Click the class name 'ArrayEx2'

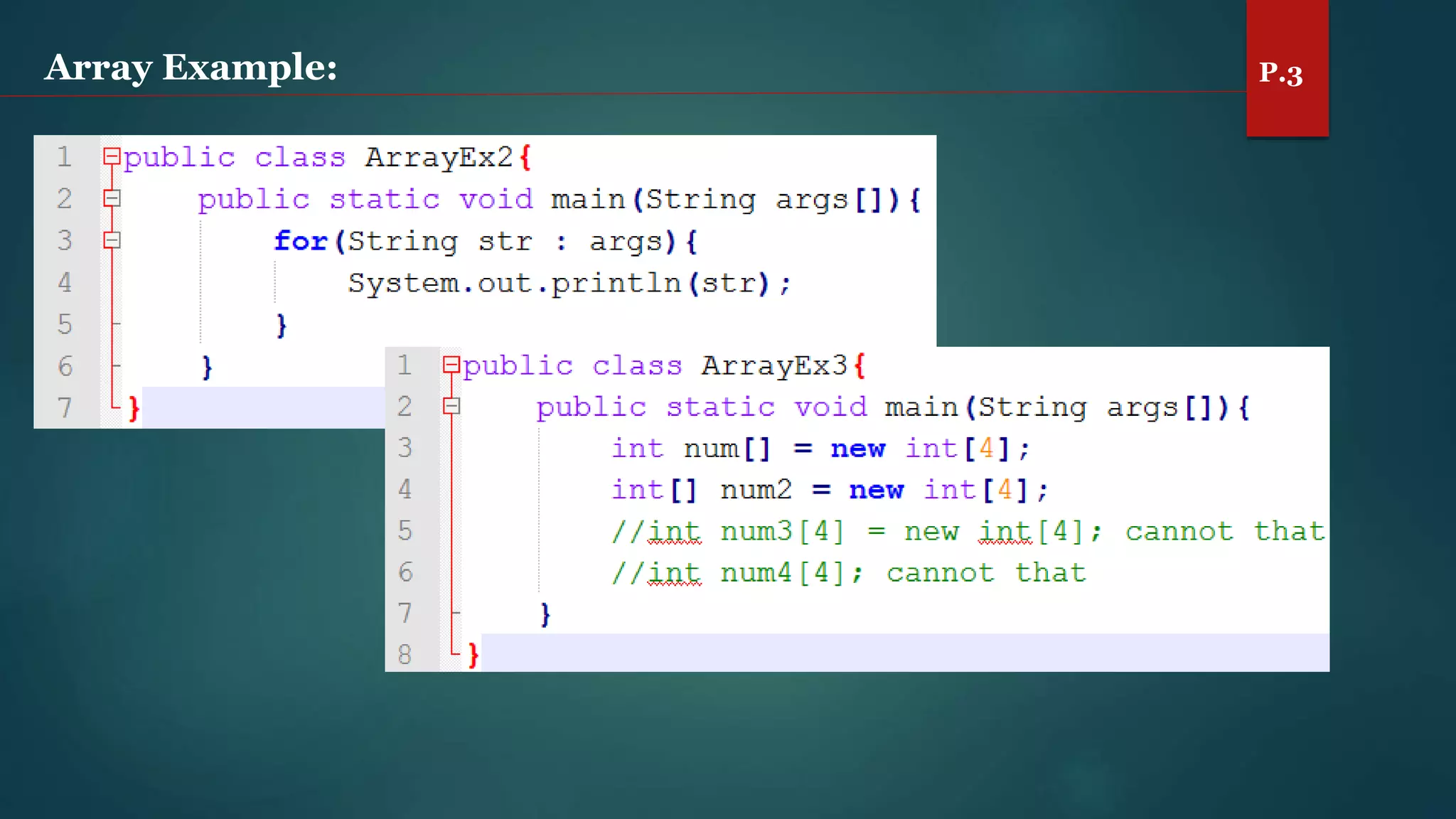pyautogui.click(x=439, y=157)
